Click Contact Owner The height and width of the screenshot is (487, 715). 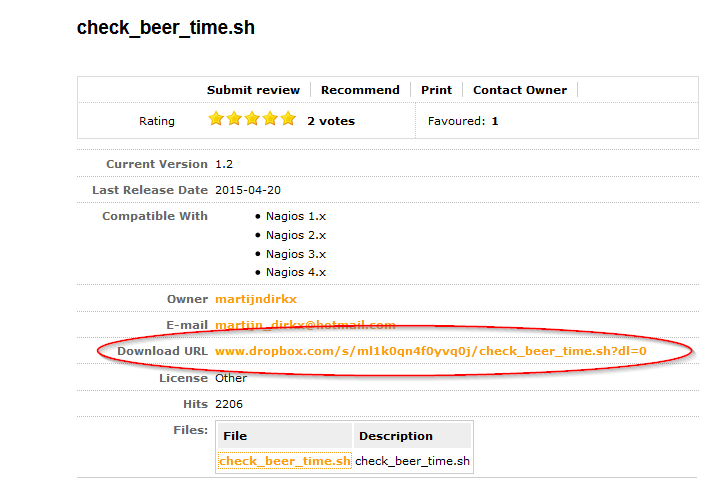pyautogui.click(x=520, y=90)
